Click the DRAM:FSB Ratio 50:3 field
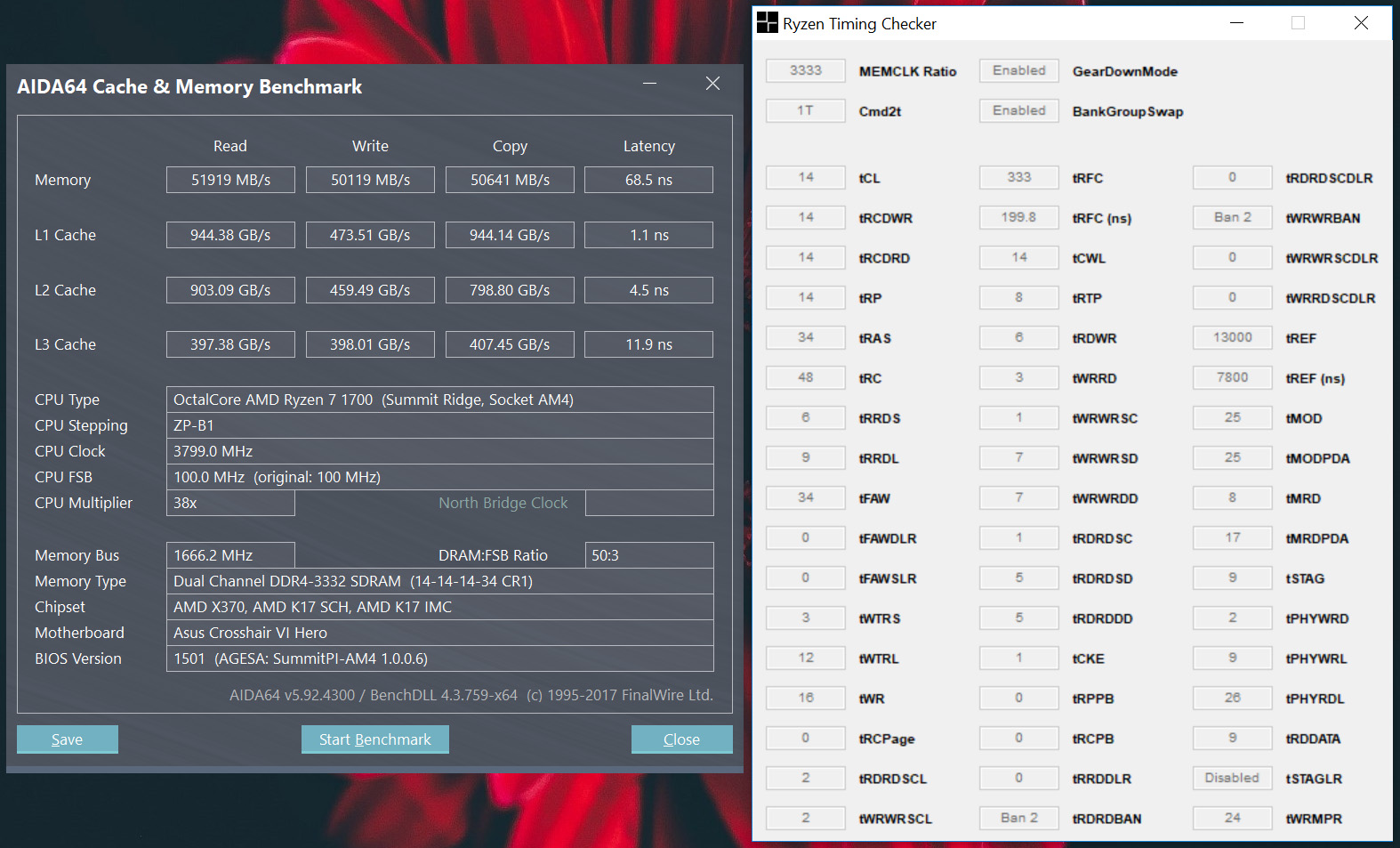The width and height of the screenshot is (1400, 848). [x=649, y=555]
